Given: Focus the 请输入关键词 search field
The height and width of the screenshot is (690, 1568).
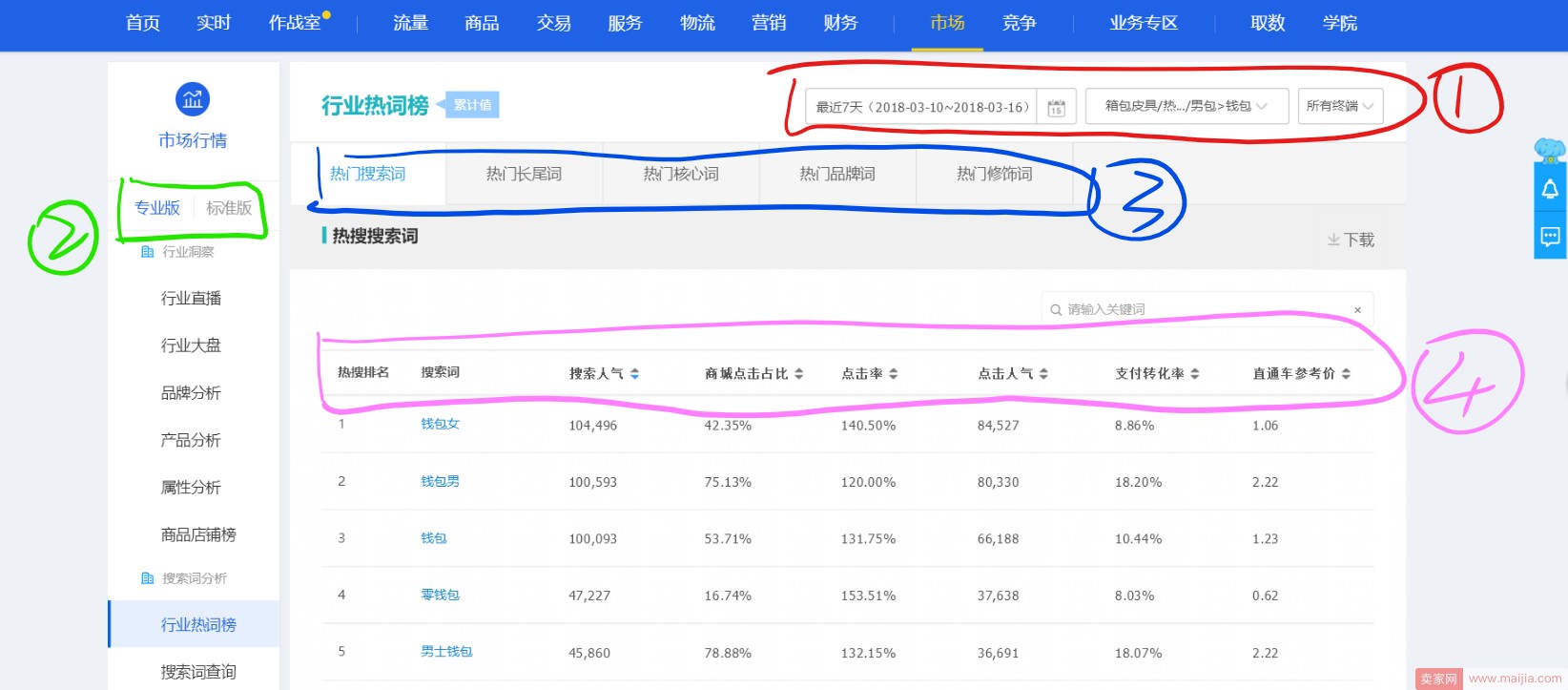Looking at the screenshot, I should (1207, 309).
